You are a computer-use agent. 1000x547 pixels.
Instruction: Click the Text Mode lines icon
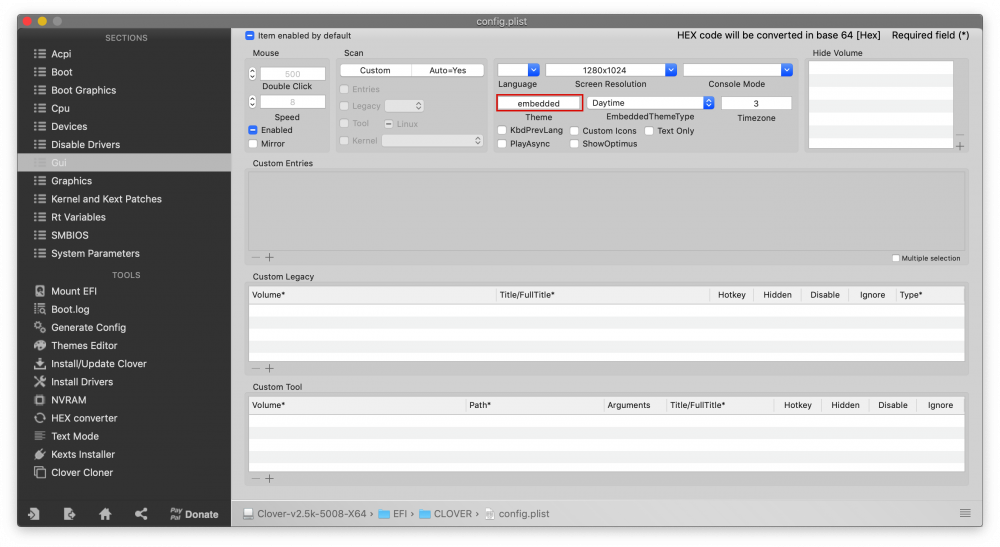40,437
